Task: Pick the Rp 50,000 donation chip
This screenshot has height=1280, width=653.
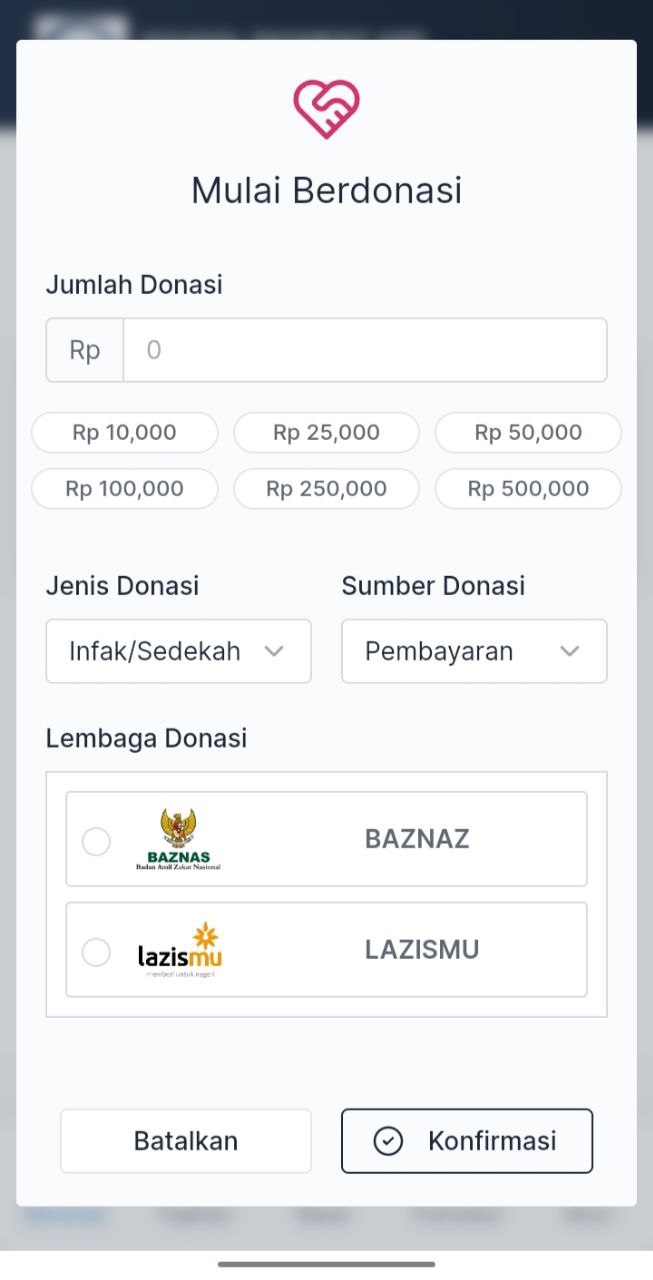Action: [x=528, y=433]
